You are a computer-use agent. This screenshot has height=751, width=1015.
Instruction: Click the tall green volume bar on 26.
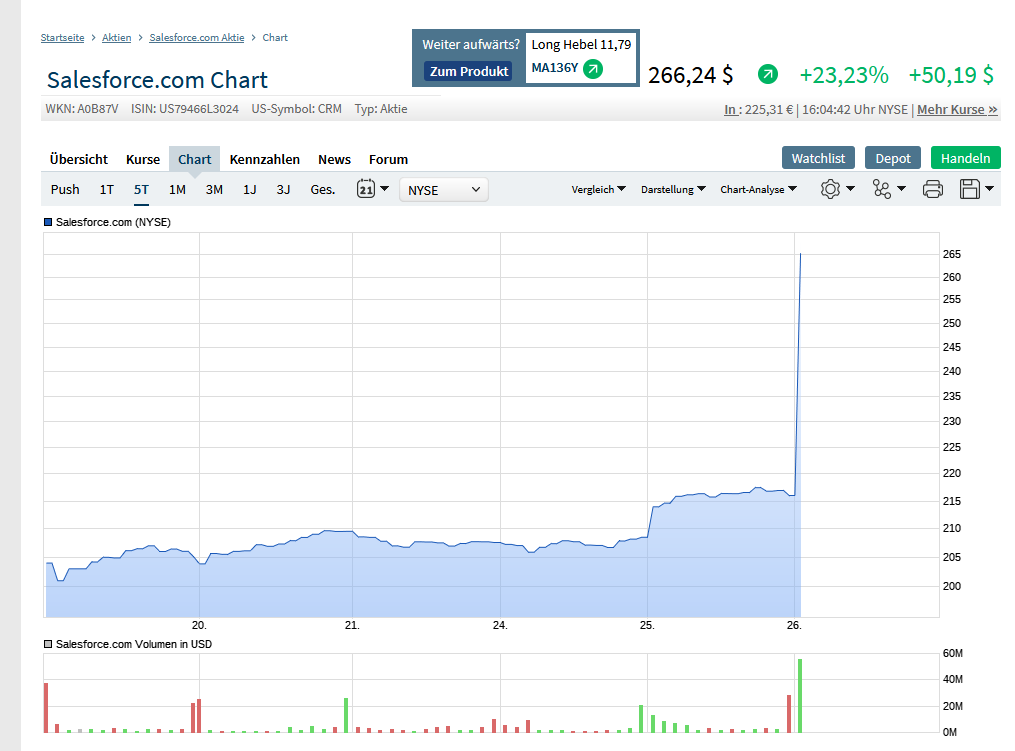(800, 696)
